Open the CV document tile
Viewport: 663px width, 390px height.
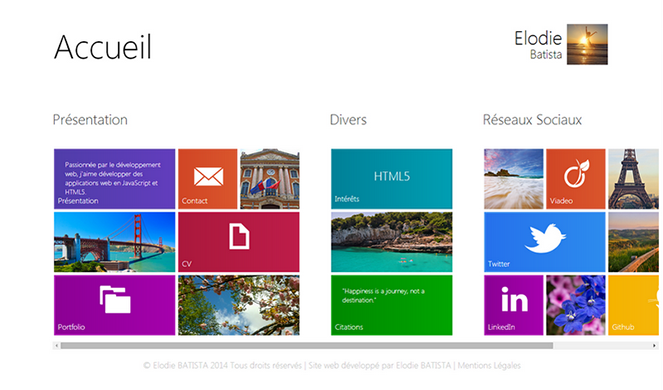pos(238,242)
